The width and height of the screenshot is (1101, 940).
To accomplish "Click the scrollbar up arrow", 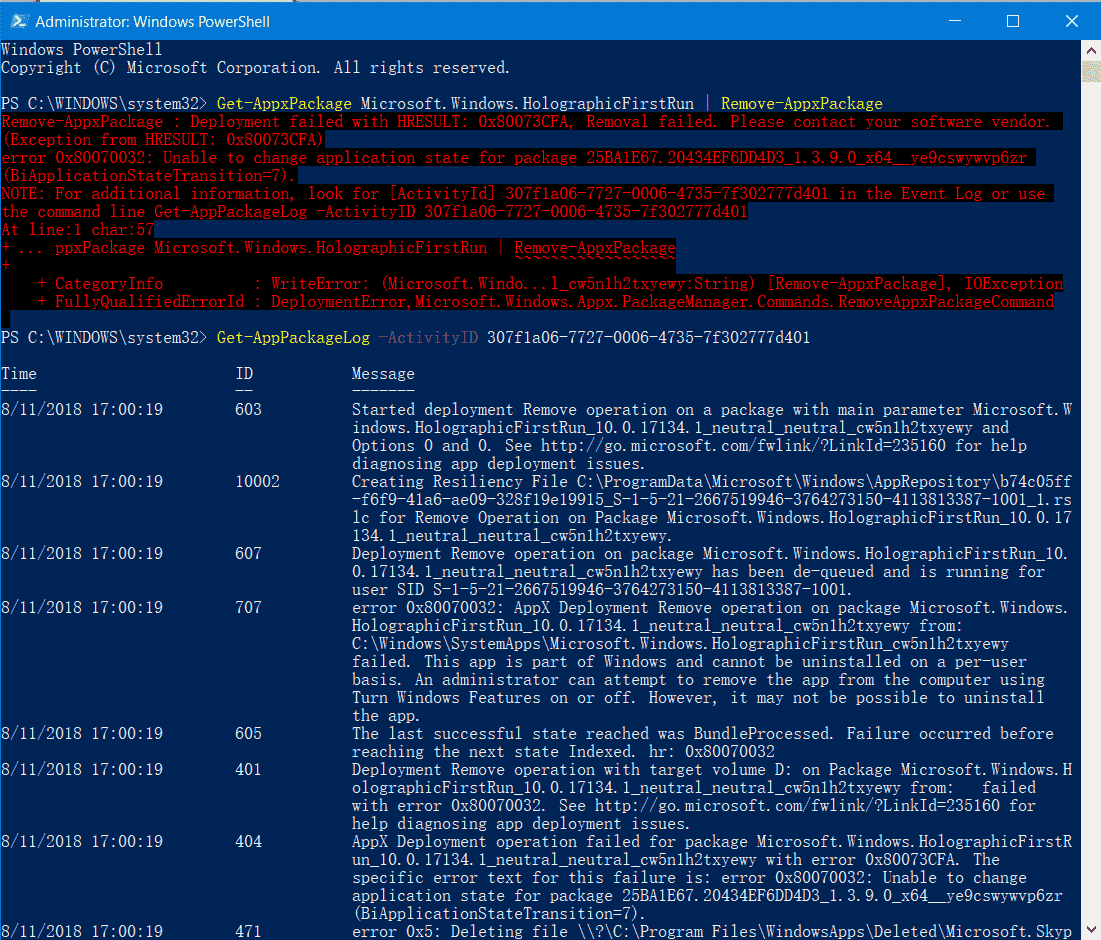I will (1090, 51).
